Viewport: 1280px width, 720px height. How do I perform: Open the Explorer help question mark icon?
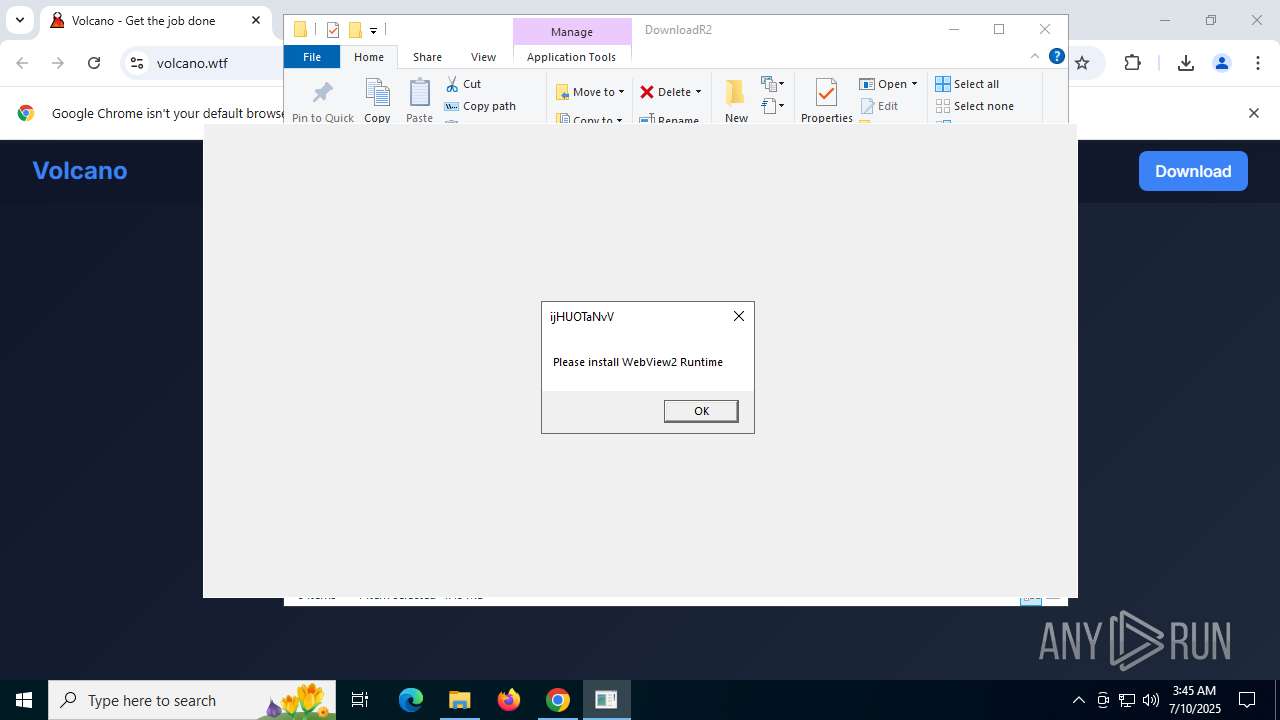click(x=1056, y=56)
